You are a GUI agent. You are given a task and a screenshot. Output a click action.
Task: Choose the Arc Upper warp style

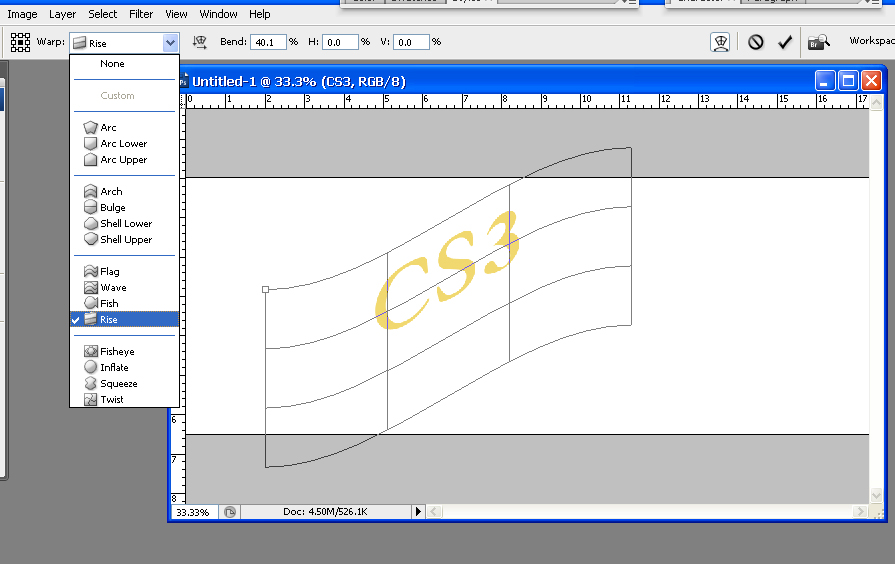pyautogui.click(x=124, y=159)
